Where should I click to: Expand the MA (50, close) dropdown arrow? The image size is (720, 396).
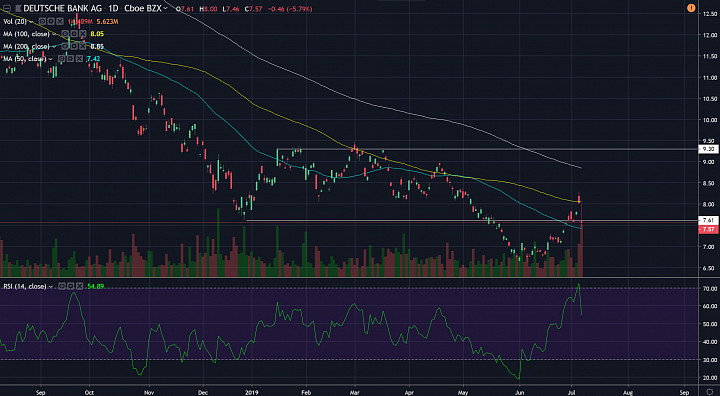pyautogui.click(x=50, y=59)
